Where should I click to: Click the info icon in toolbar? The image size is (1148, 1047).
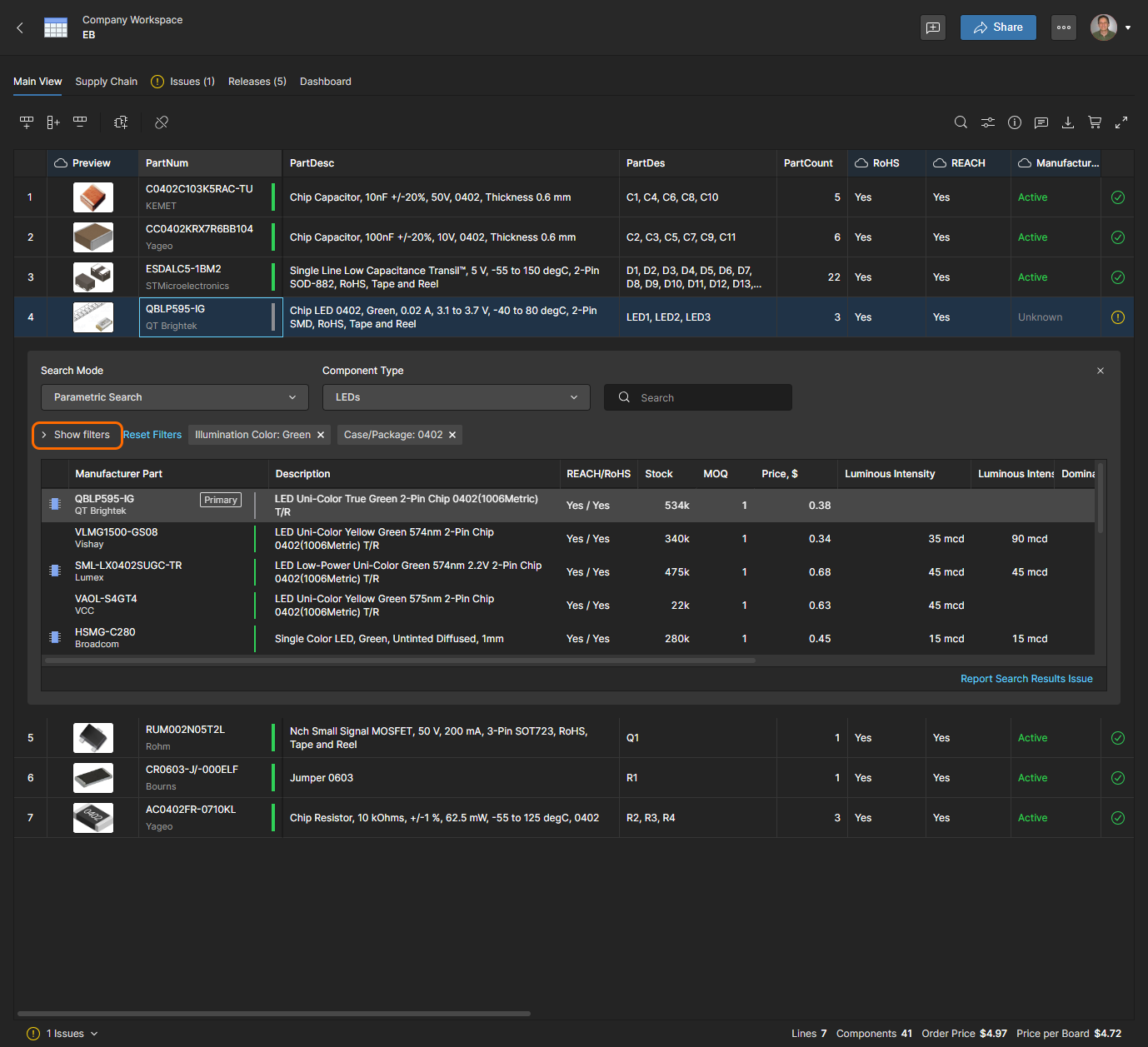click(x=1015, y=122)
